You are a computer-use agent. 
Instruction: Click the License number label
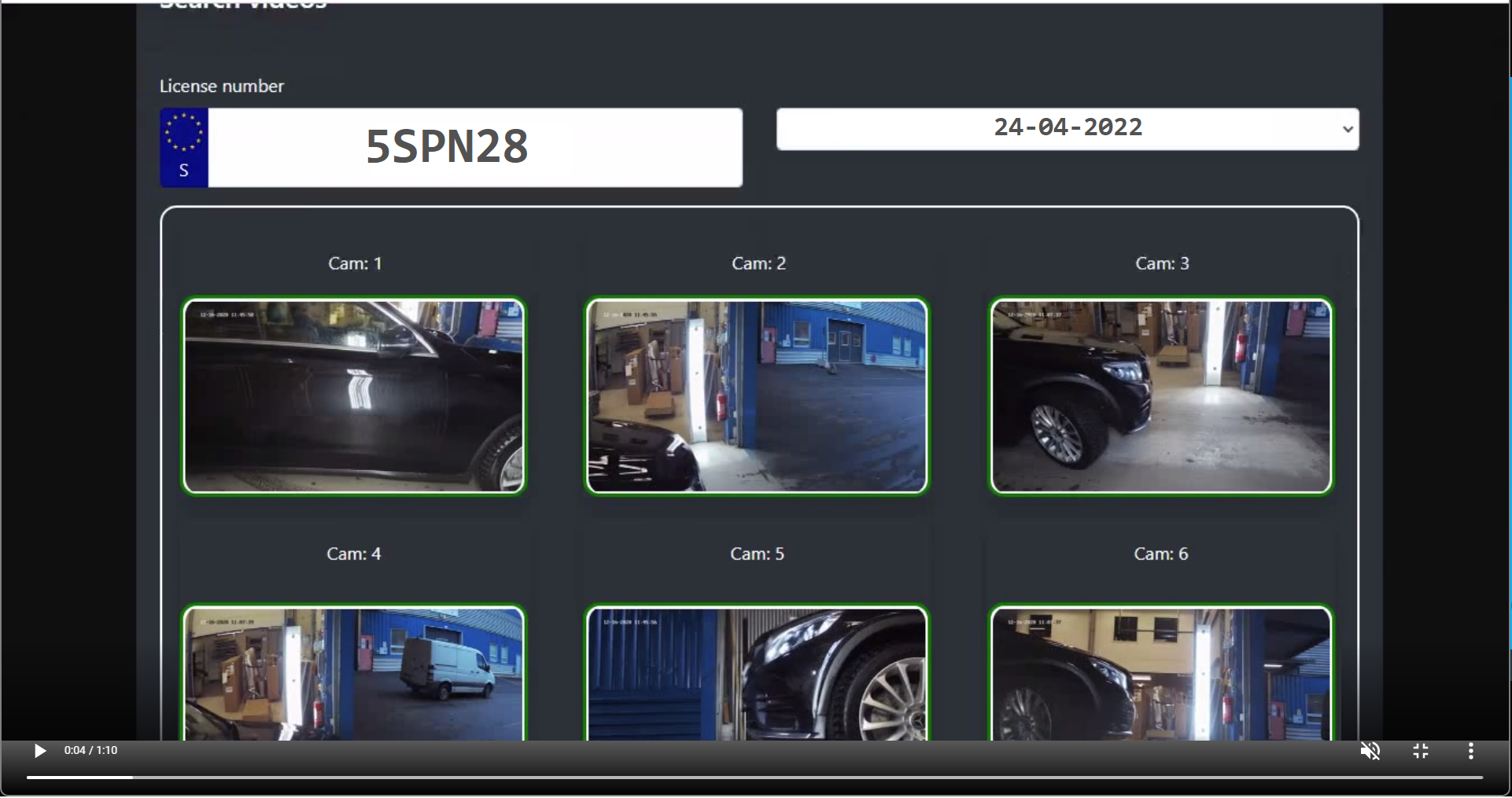pos(222,86)
